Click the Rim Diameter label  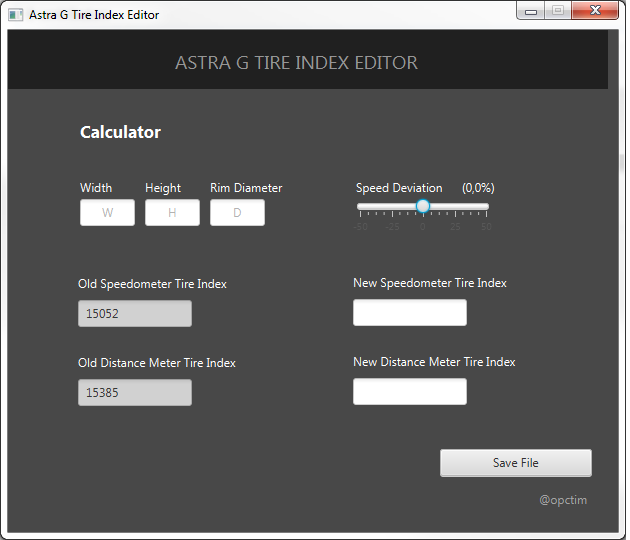point(246,188)
